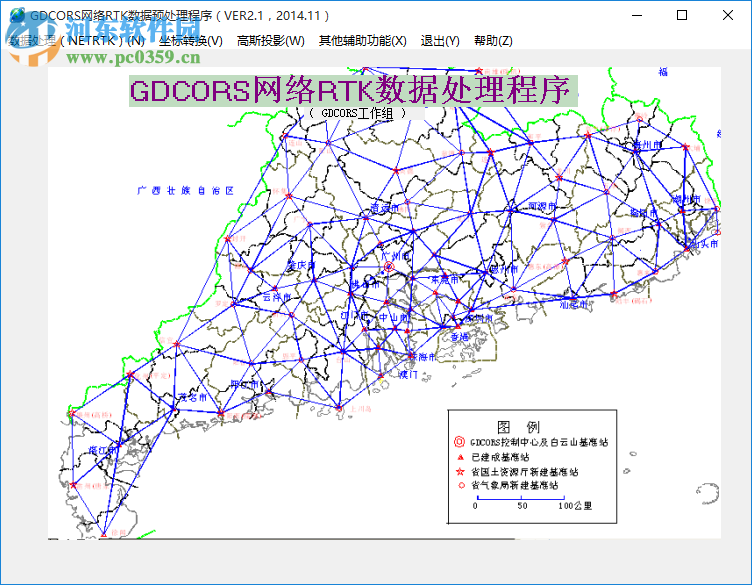This screenshot has width=752, height=585.
Task: Click the 湛江市 label on the map
Action: point(102,450)
